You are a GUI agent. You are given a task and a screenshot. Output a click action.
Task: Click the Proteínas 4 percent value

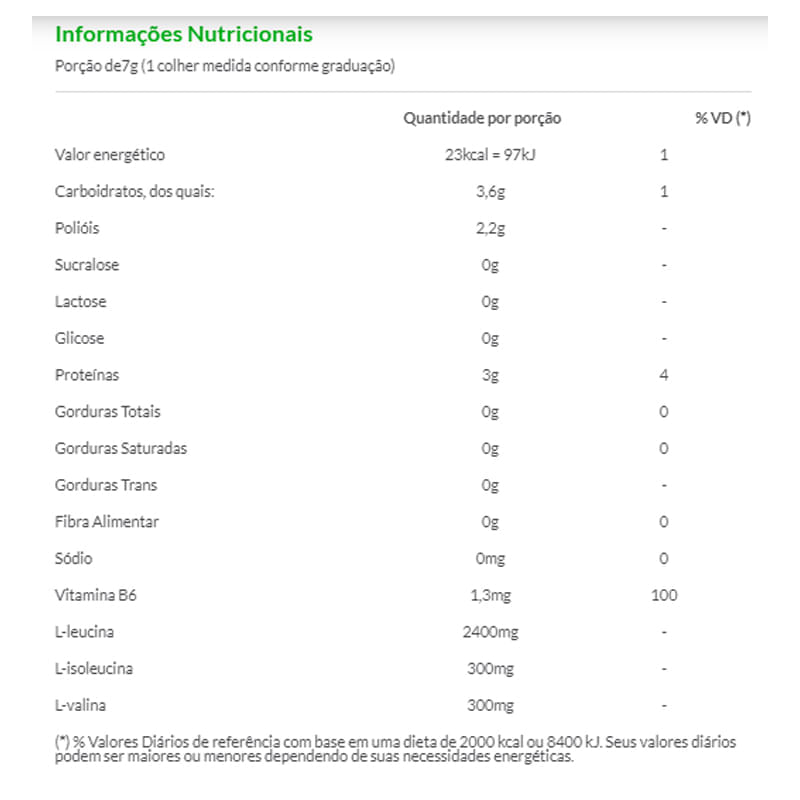pyautogui.click(x=664, y=375)
